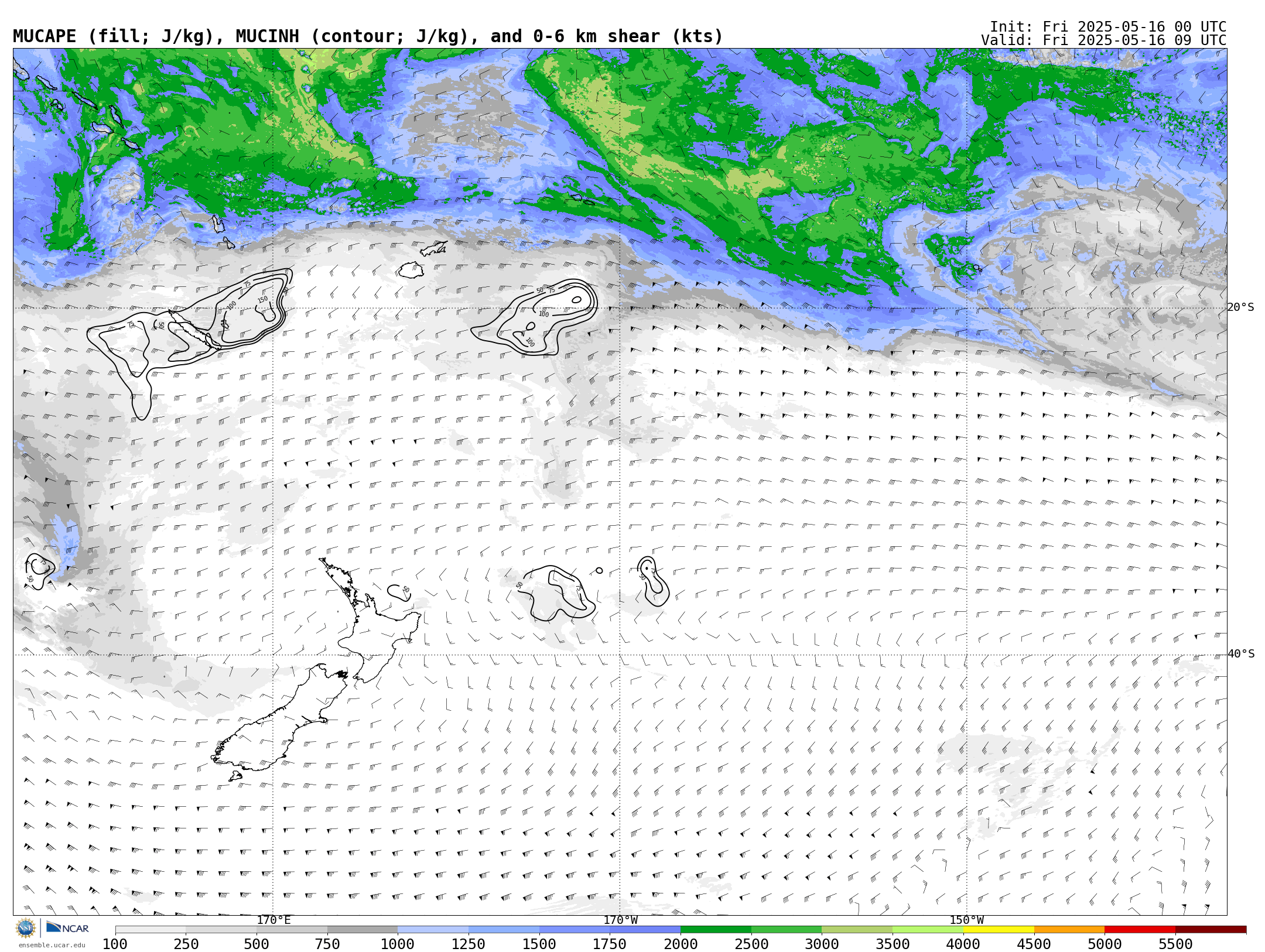
Task: Click the 100 colorbar tick label
Action: [115, 944]
